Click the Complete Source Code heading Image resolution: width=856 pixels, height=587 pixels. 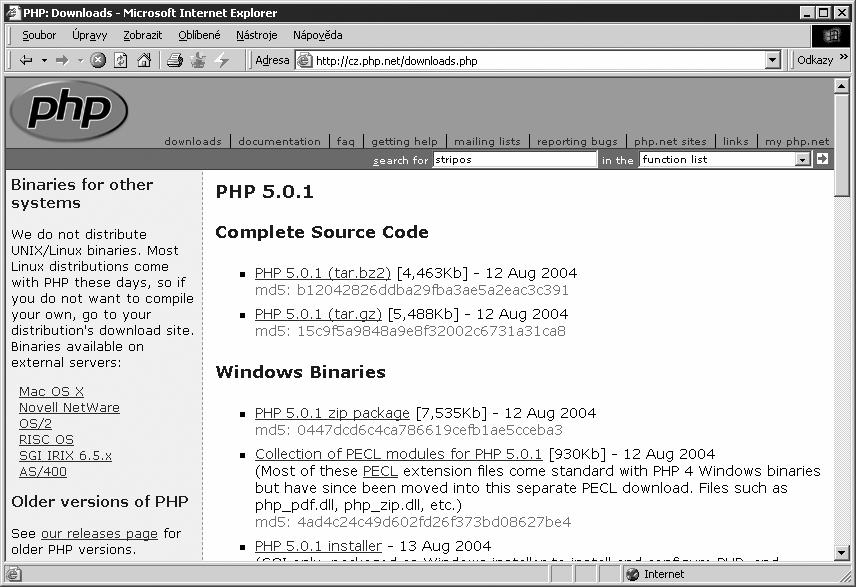(x=322, y=232)
